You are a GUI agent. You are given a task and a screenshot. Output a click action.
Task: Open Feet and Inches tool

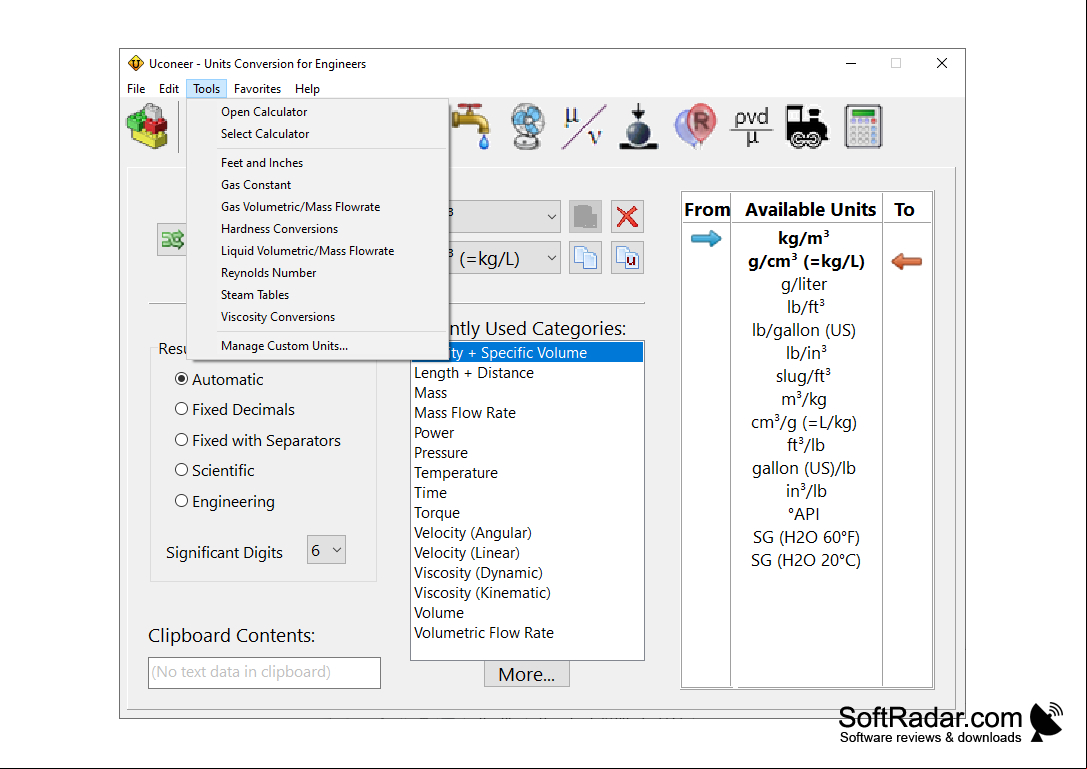(318, 163)
